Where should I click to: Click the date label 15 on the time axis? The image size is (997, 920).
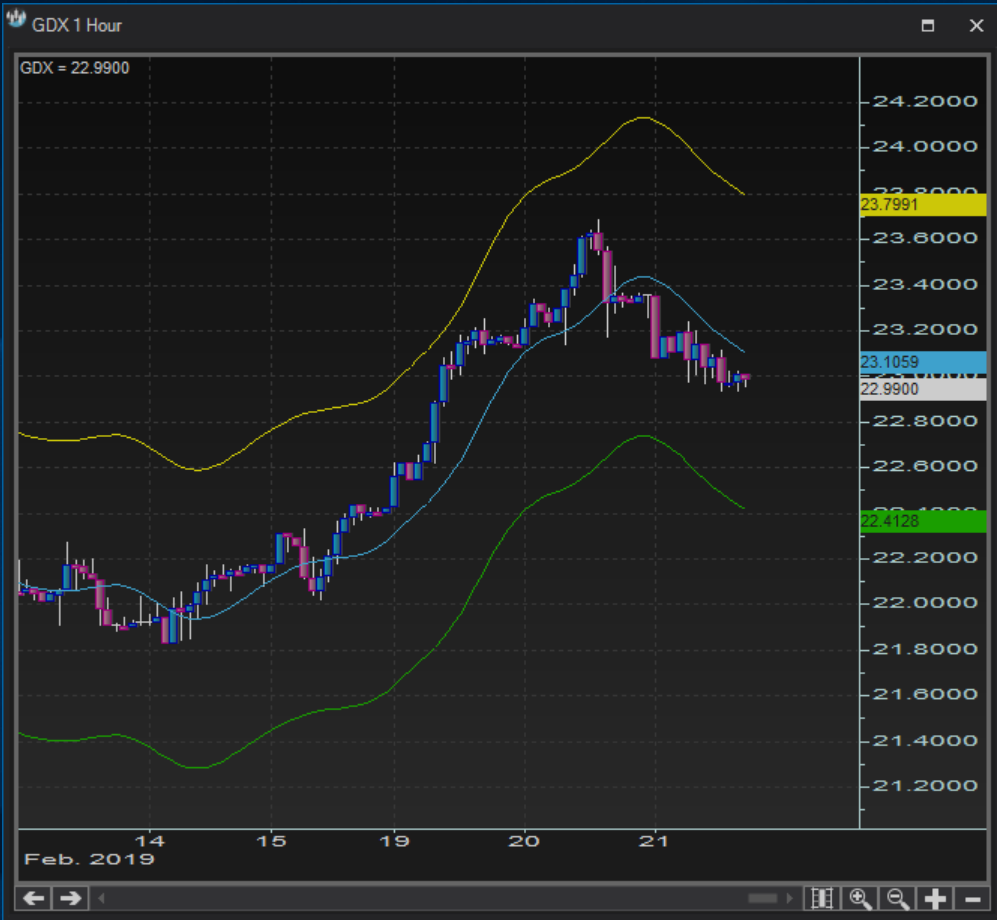coord(271,842)
